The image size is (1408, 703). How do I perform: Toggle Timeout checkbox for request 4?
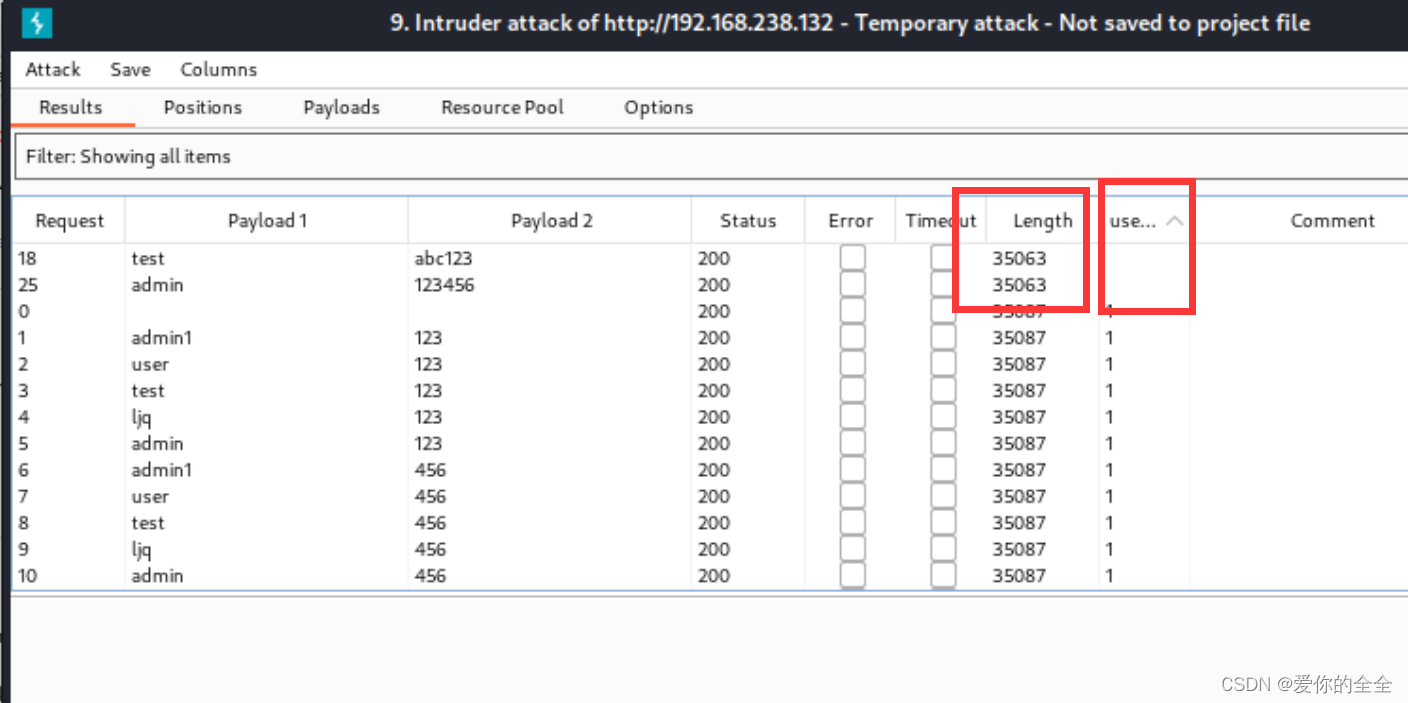click(943, 417)
